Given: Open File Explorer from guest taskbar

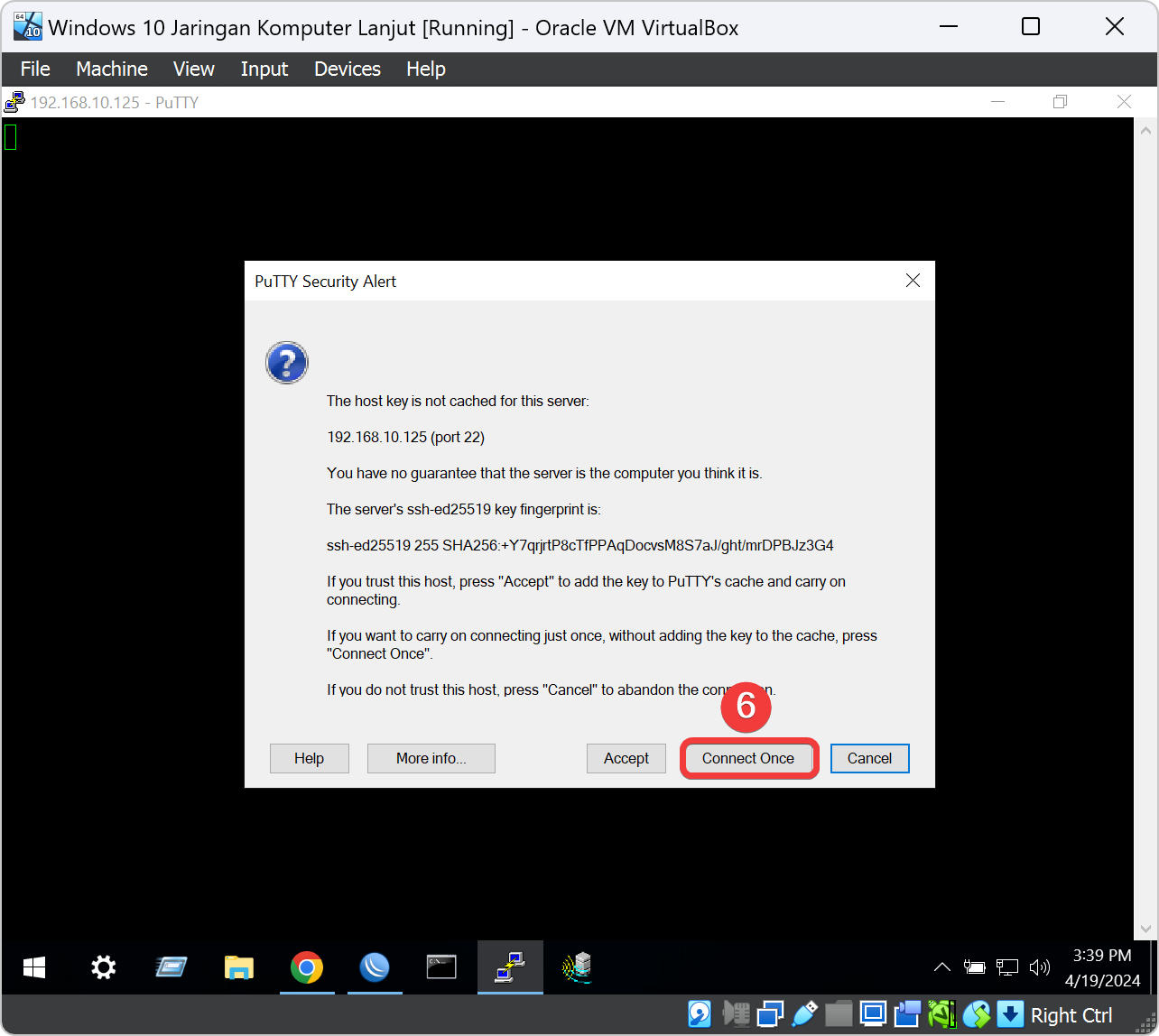Looking at the screenshot, I should pos(238,968).
